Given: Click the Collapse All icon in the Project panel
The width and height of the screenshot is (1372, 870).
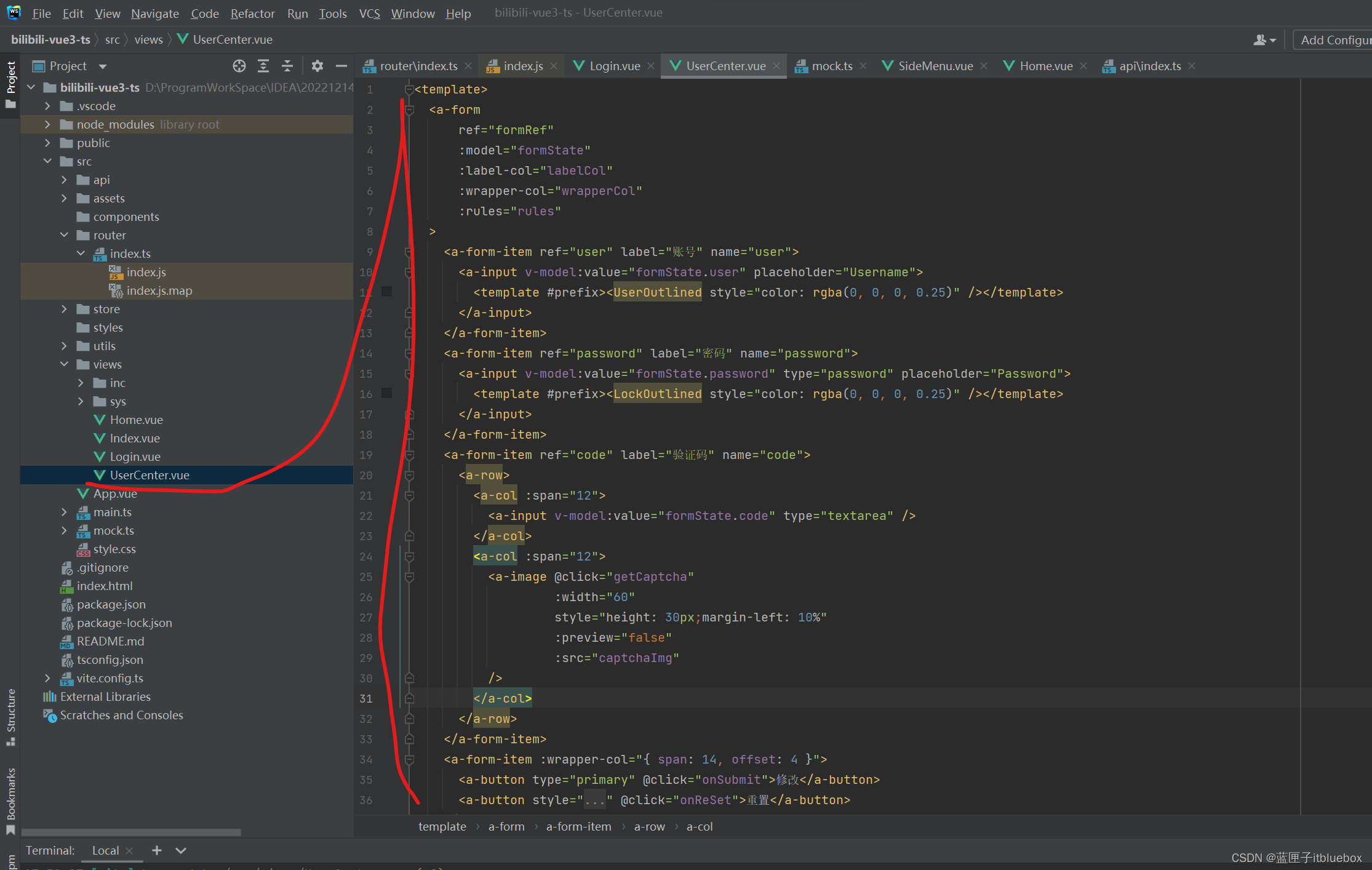Looking at the screenshot, I should click(x=287, y=66).
